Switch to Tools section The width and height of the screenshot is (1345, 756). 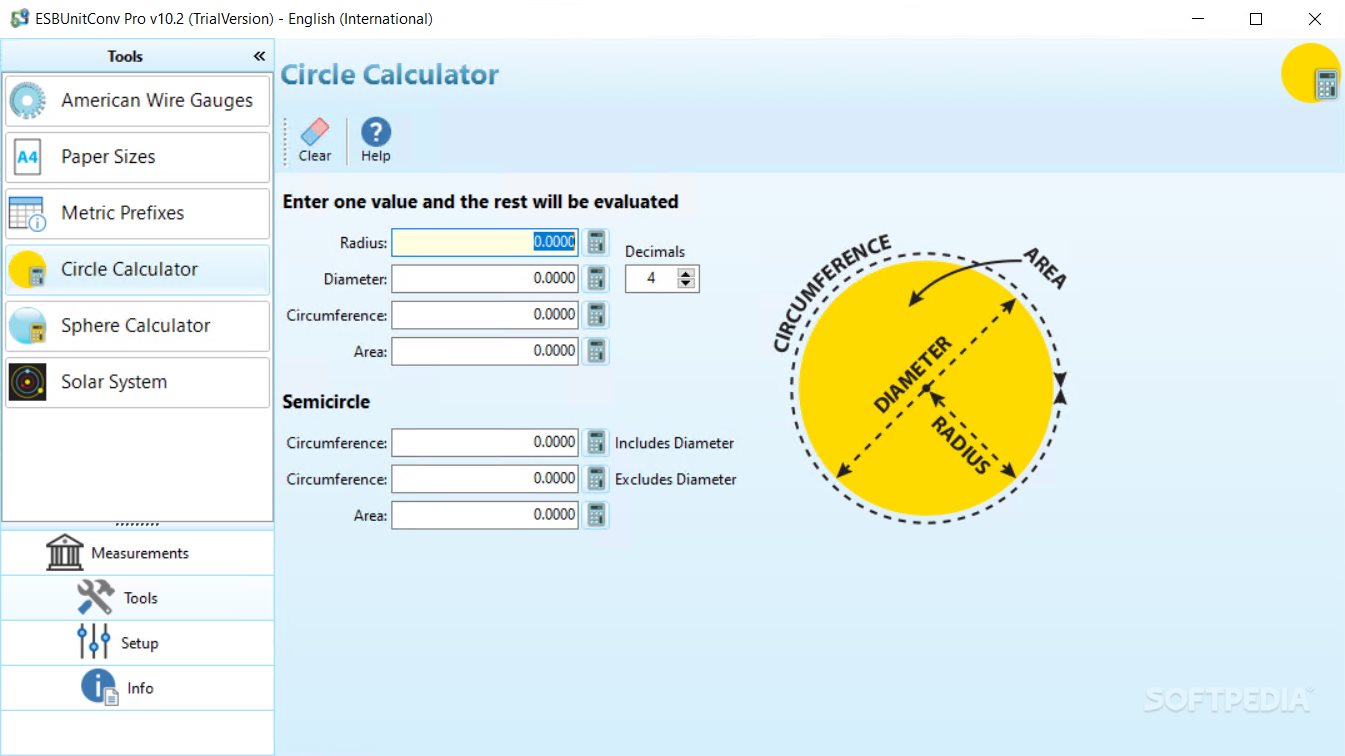pos(137,597)
